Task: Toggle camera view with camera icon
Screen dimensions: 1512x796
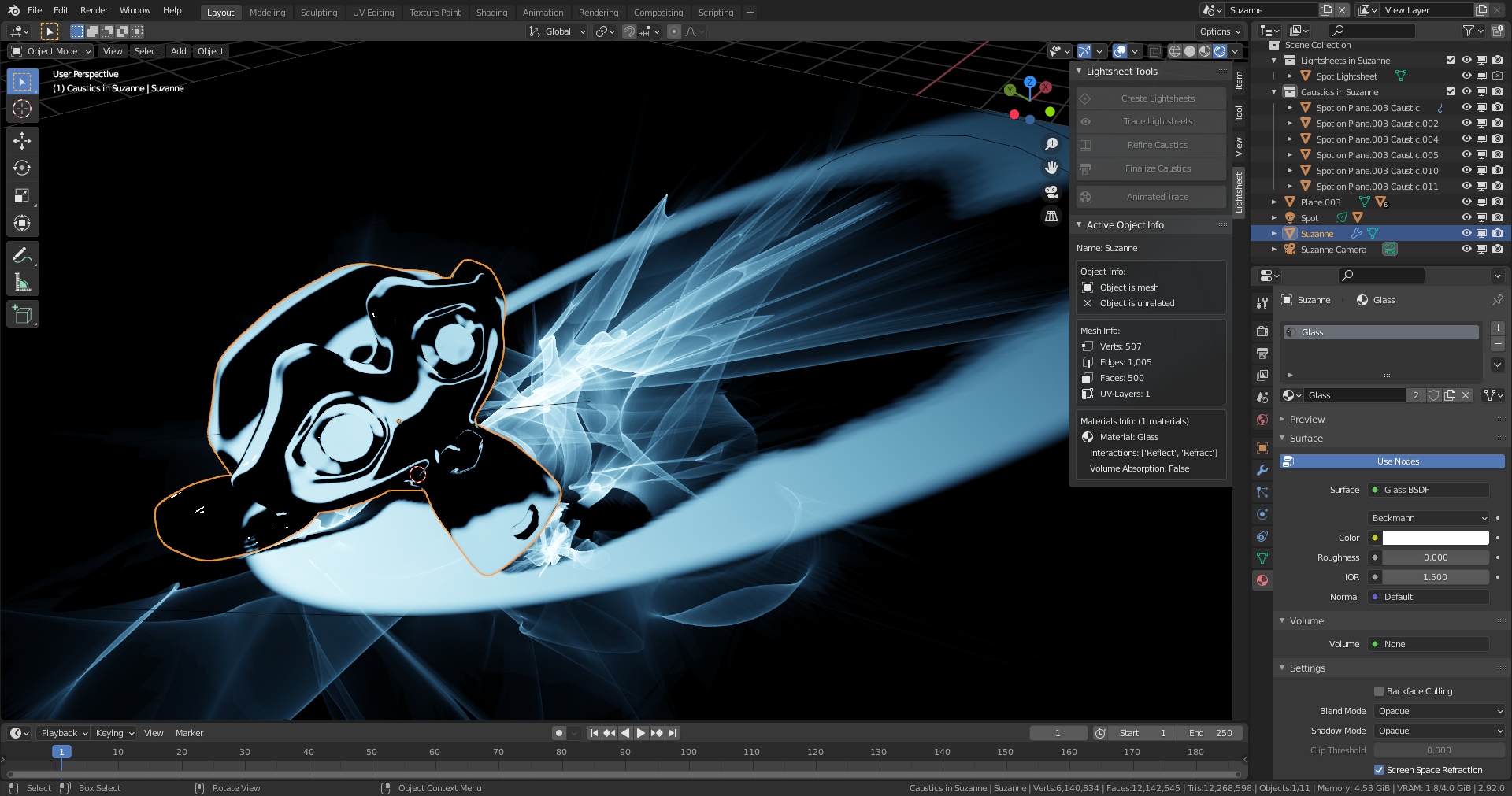Action: 1051,192
